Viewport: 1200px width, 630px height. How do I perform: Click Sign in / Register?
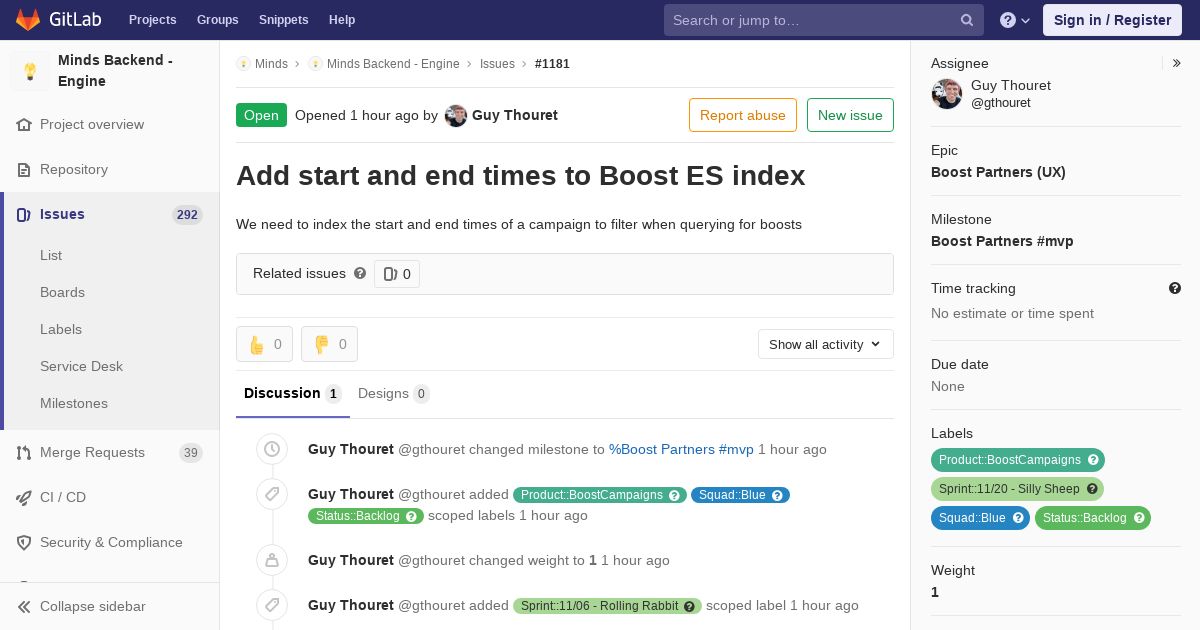click(x=1112, y=20)
